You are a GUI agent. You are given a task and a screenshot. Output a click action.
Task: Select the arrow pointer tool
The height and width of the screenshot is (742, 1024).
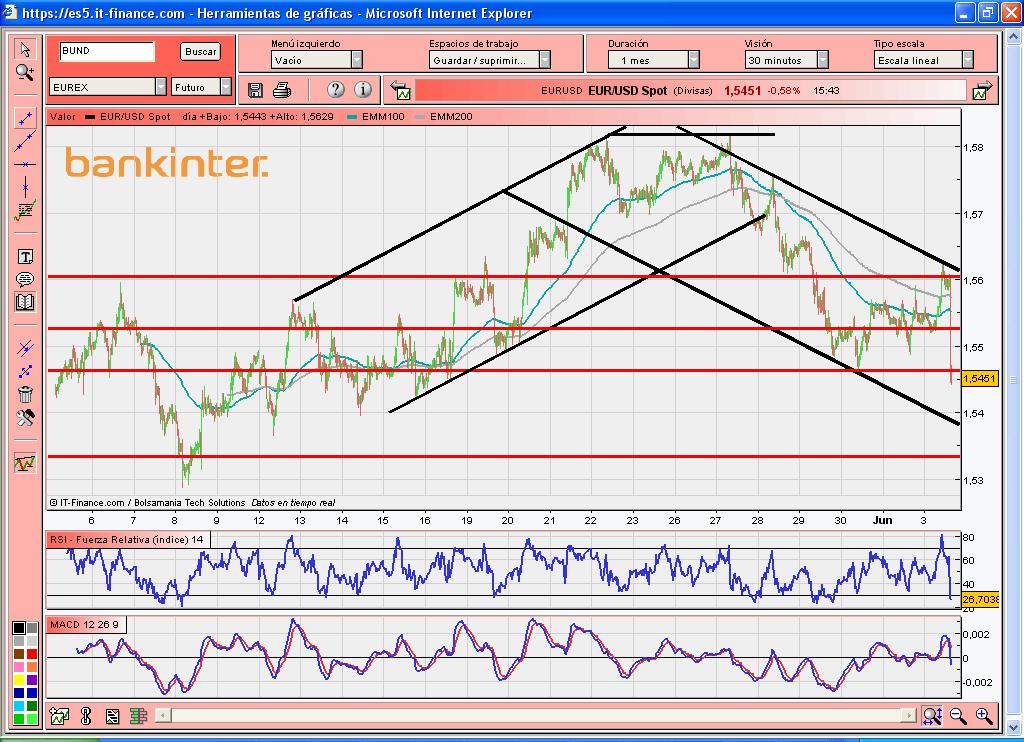pos(25,50)
